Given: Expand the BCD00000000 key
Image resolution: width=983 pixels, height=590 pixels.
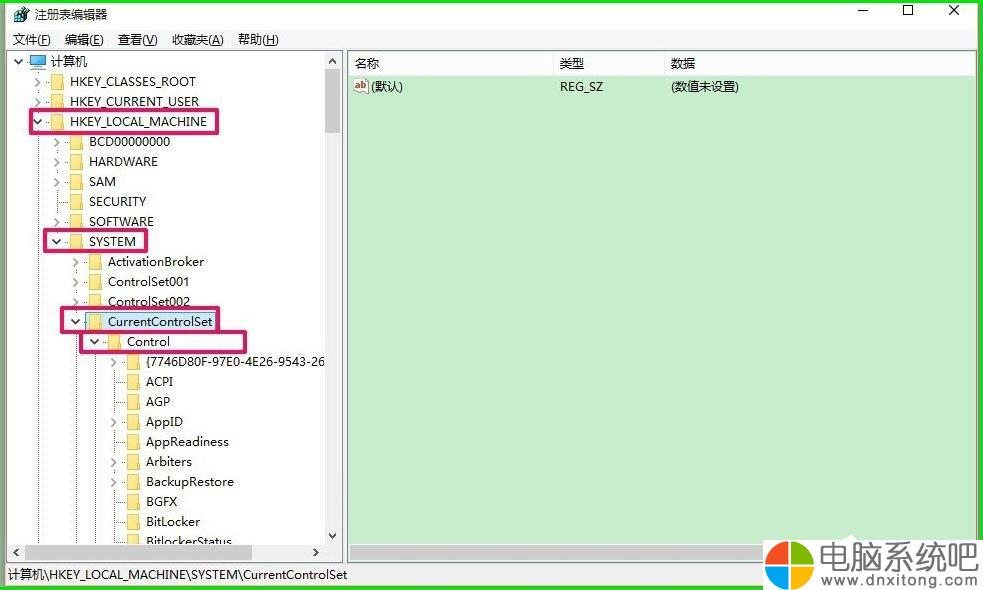Looking at the screenshot, I should tap(56, 142).
